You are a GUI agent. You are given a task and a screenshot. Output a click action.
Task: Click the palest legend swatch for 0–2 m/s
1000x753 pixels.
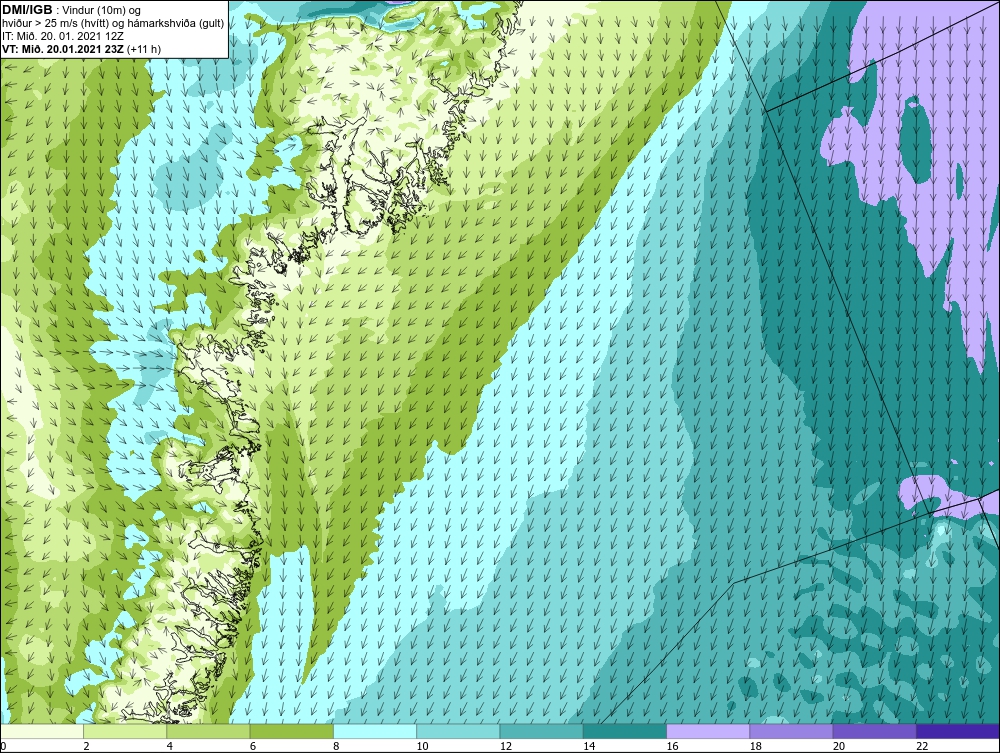point(41,731)
